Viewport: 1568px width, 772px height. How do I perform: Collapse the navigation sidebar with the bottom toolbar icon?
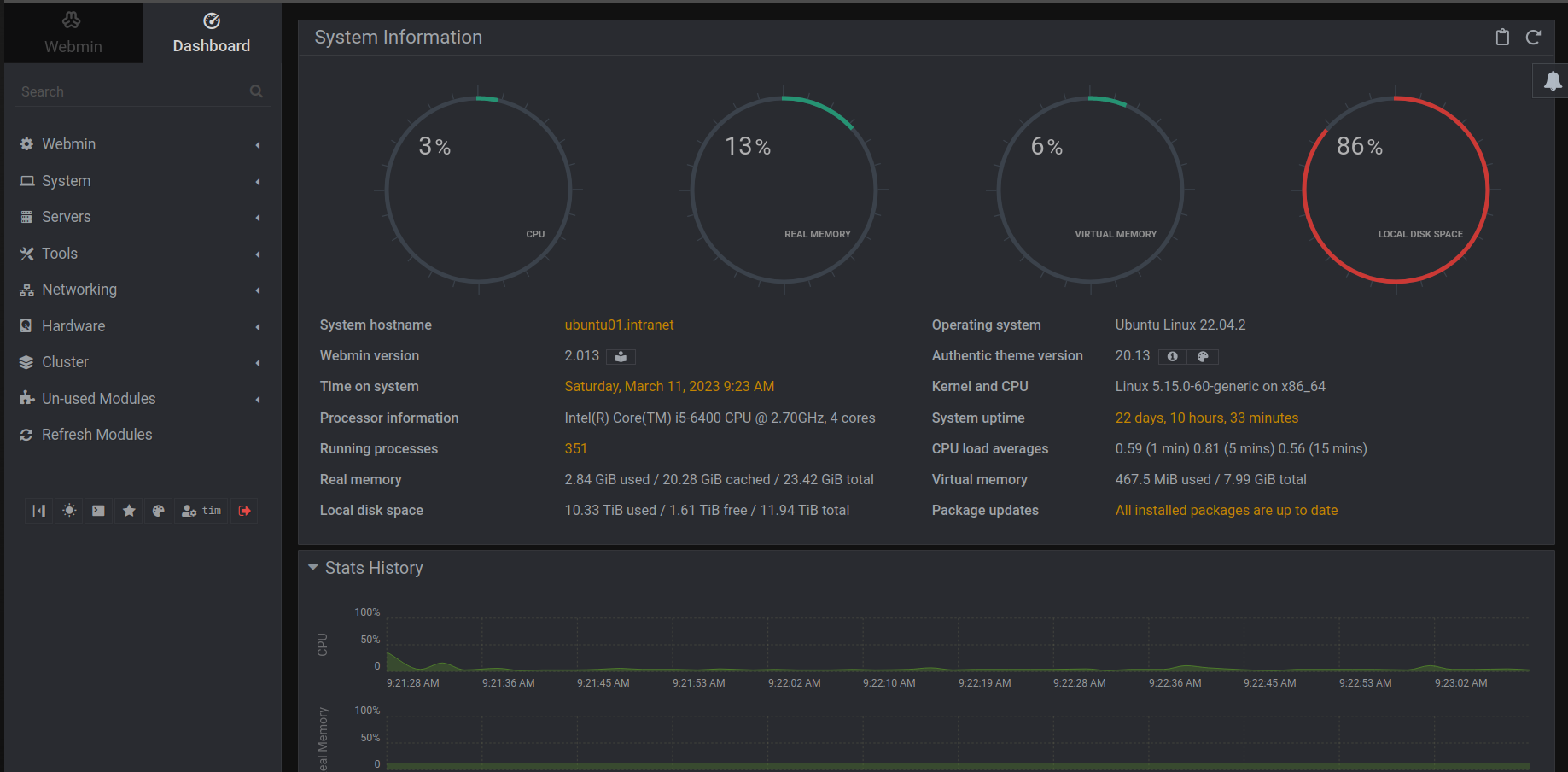tap(39, 511)
